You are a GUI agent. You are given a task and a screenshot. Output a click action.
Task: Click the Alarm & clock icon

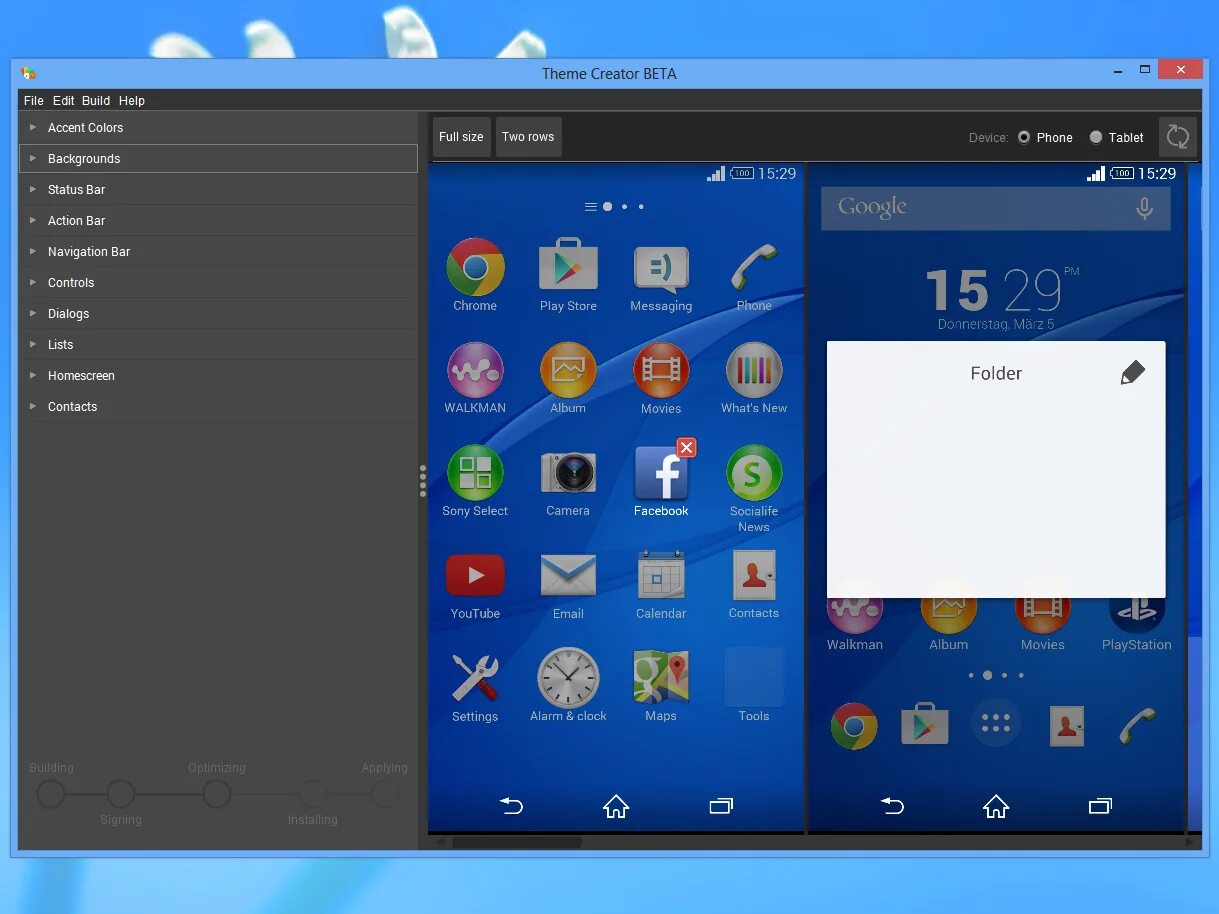[568, 678]
